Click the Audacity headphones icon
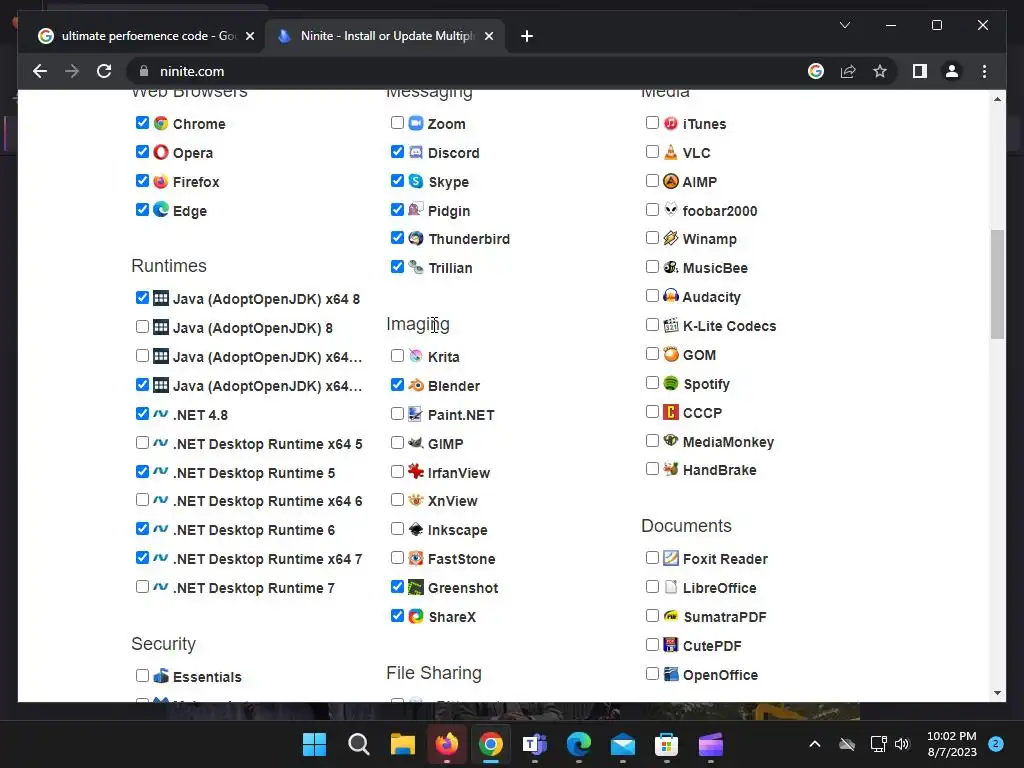 tap(671, 296)
